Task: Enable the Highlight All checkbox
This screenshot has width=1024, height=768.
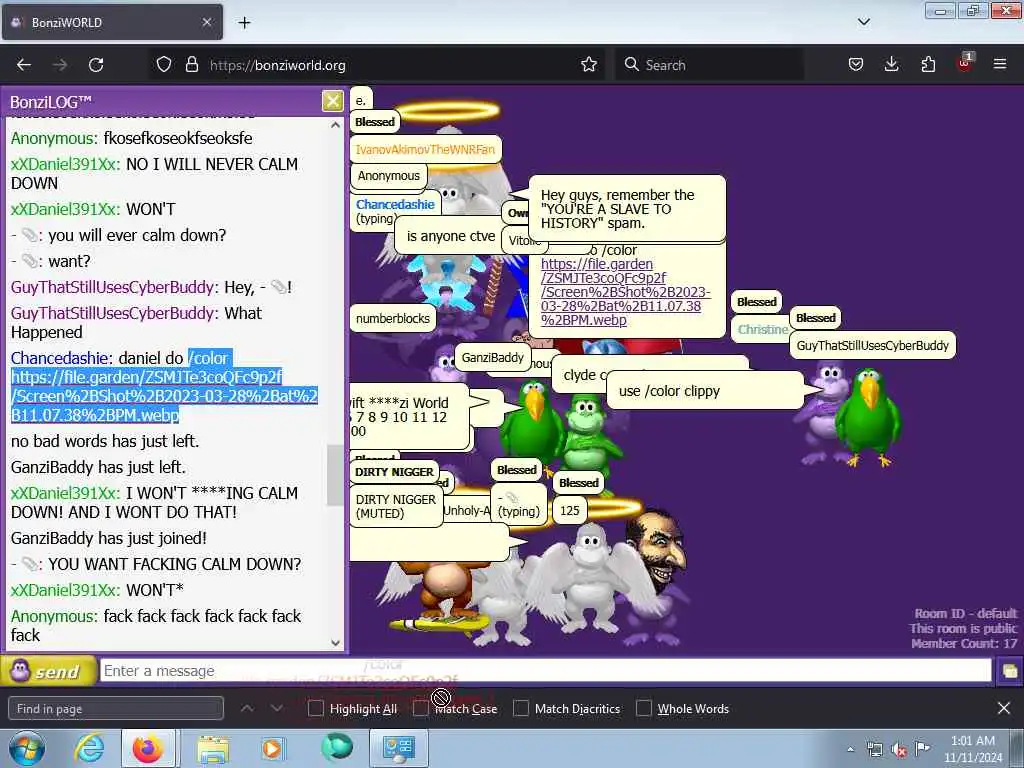Action: [315, 709]
